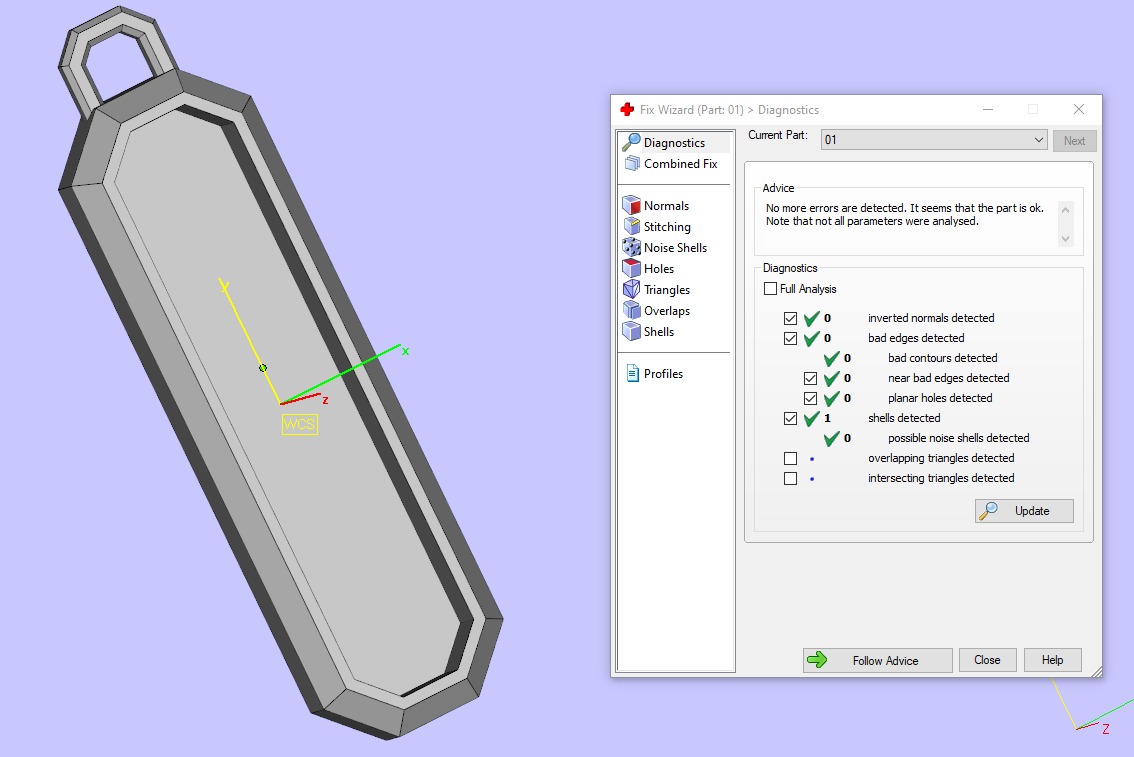Enable intersecting triangles detected checkbox
The height and width of the screenshot is (757, 1134).
(x=790, y=479)
